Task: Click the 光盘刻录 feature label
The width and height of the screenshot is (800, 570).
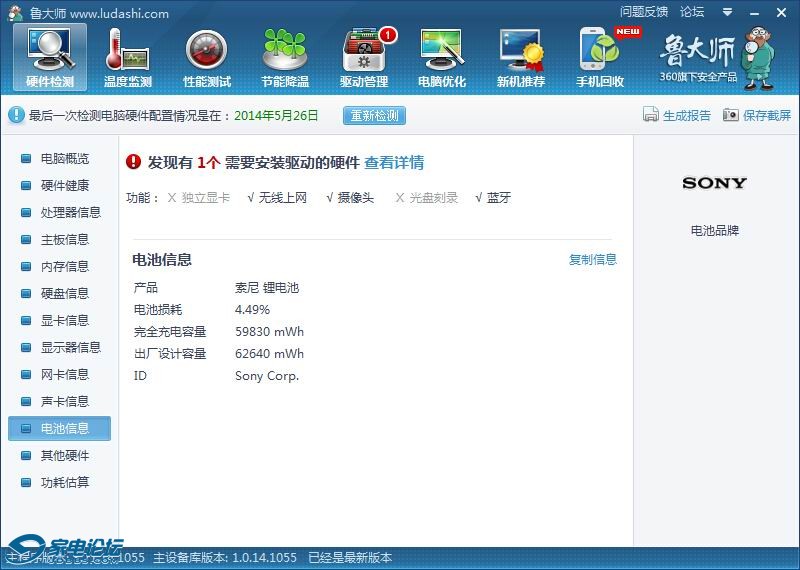Action: pyautogui.click(x=434, y=197)
